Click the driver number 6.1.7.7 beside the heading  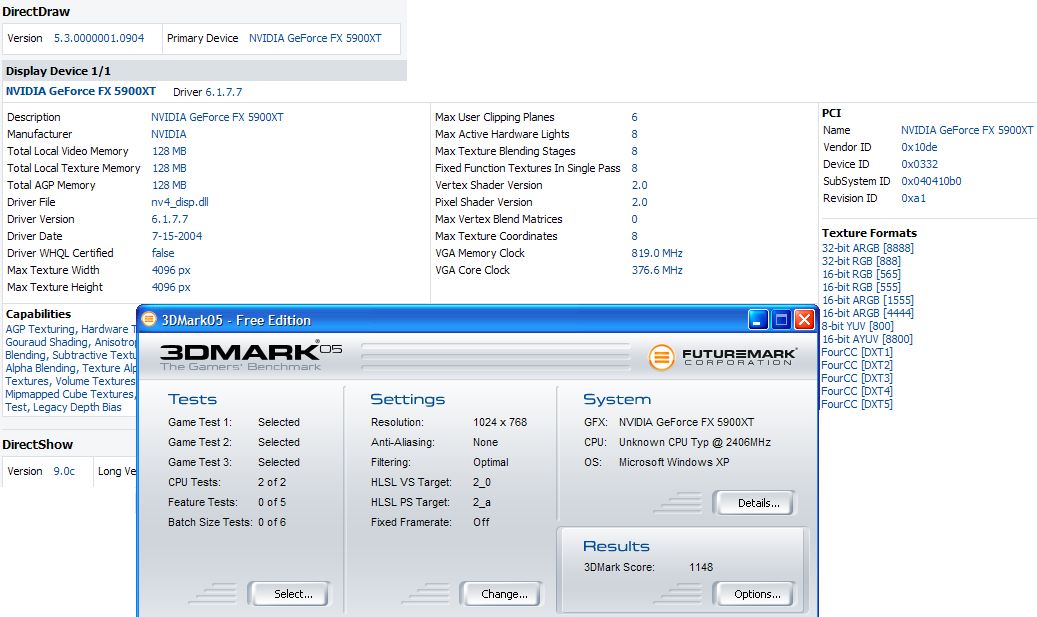[x=224, y=92]
